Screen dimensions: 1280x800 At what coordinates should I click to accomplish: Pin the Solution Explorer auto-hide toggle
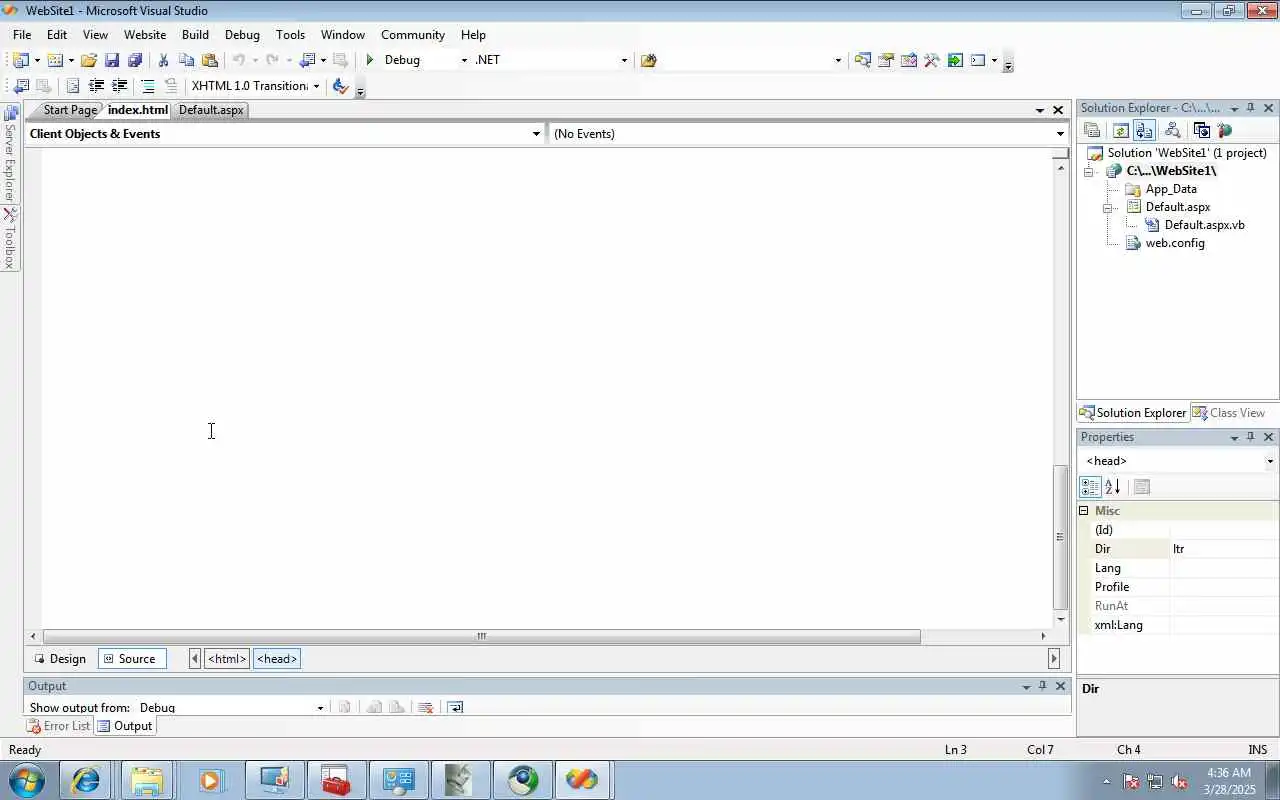point(1251,108)
